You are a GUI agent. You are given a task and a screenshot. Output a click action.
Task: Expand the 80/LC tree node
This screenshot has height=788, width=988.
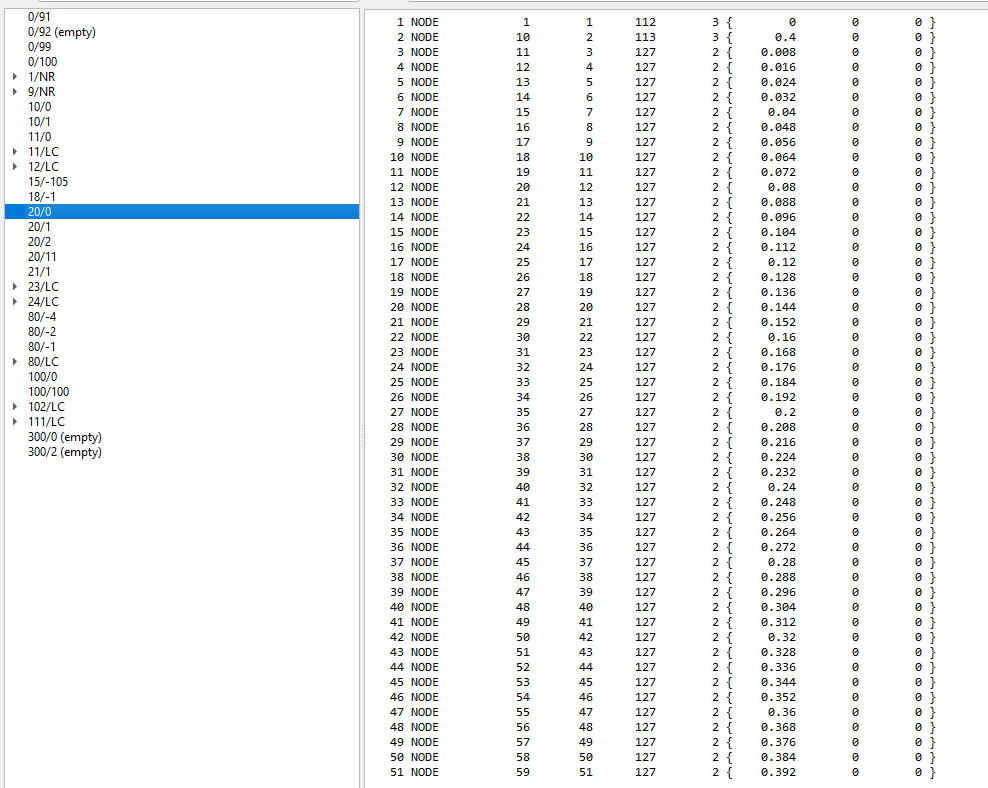(15, 362)
